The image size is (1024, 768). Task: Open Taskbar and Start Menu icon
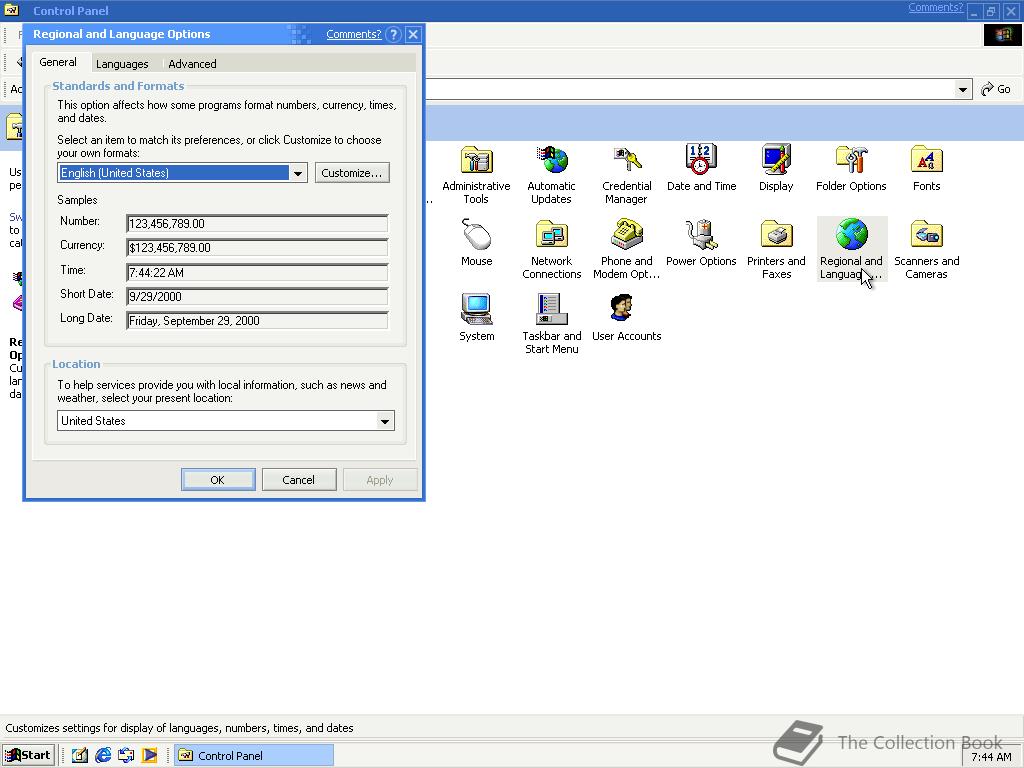pyautogui.click(x=551, y=310)
